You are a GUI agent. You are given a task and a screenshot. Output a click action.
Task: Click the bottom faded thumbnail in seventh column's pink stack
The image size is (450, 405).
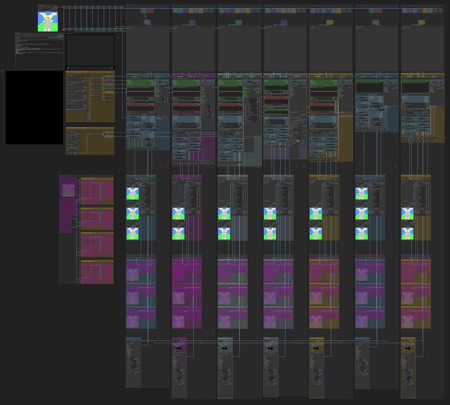click(407, 321)
